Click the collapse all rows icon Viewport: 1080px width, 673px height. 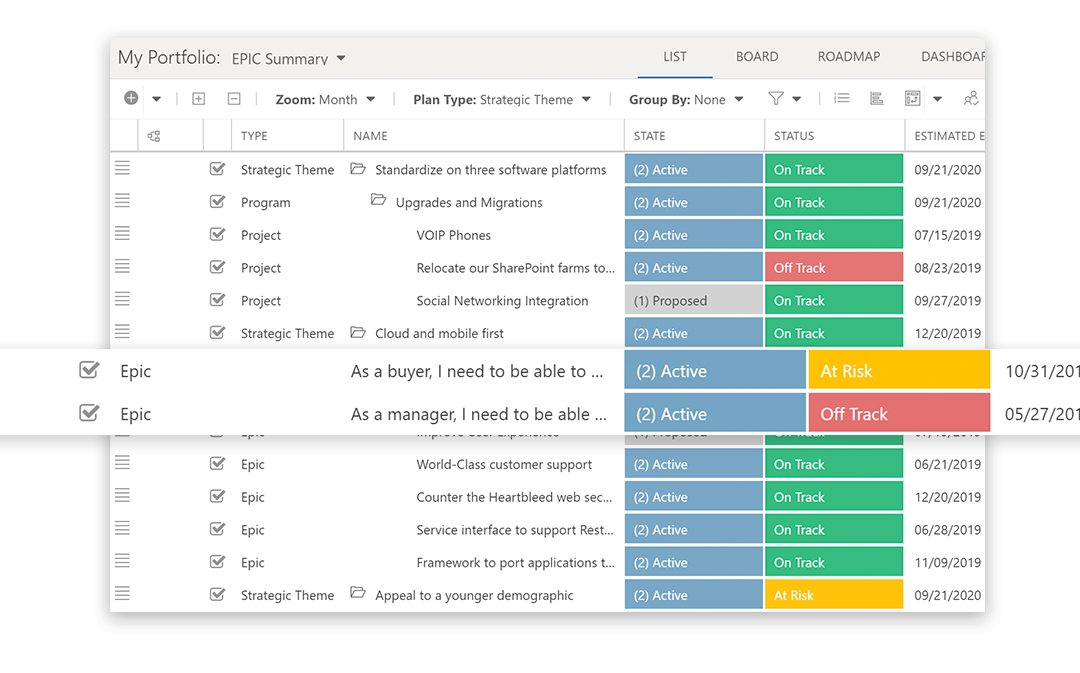point(234,99)
